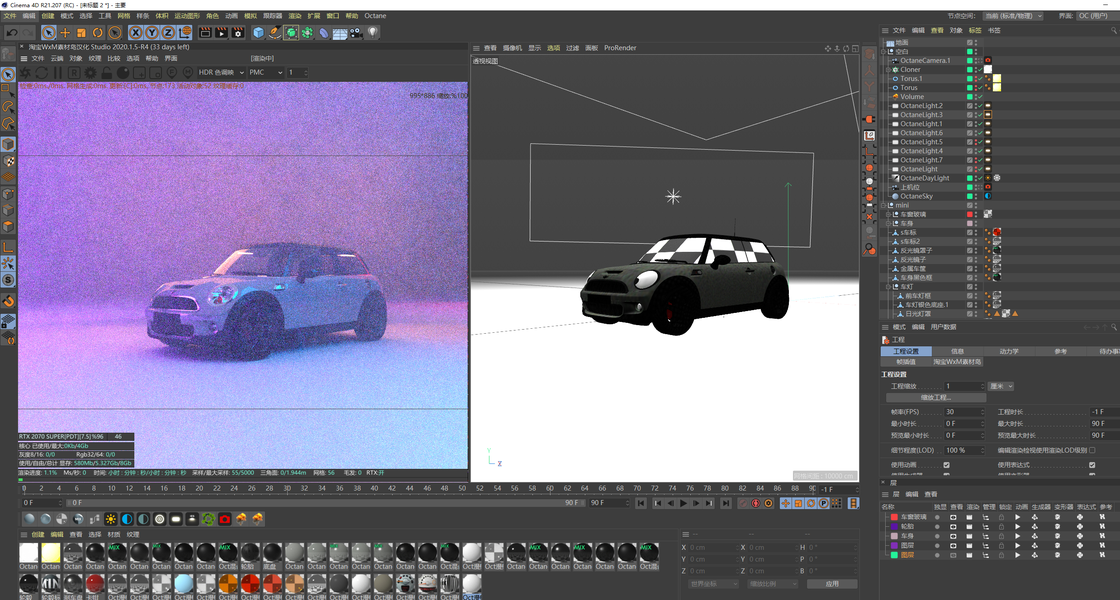Open node space dropdown 当前(标准/物理)
Viewport: 1120px width, 600px height.
(1013, 16)
